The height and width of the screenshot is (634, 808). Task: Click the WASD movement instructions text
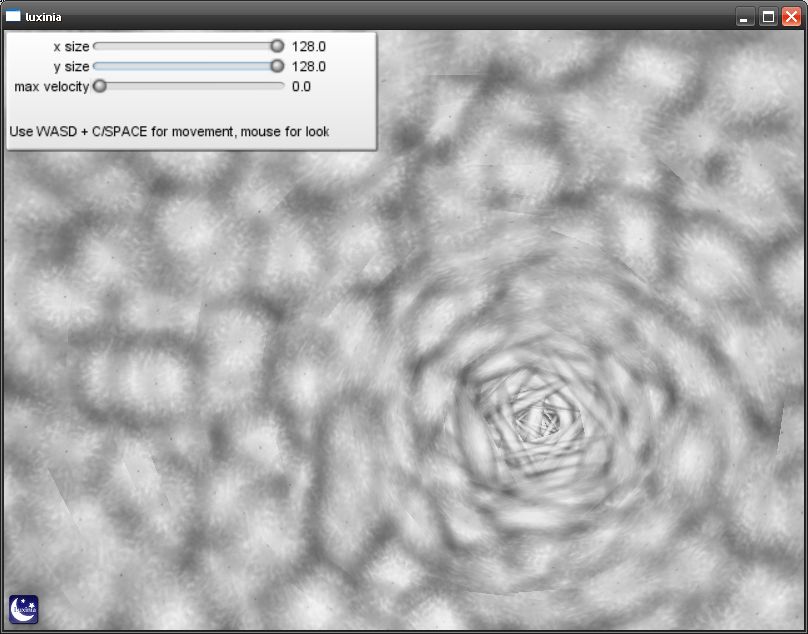tap(169, 131)
